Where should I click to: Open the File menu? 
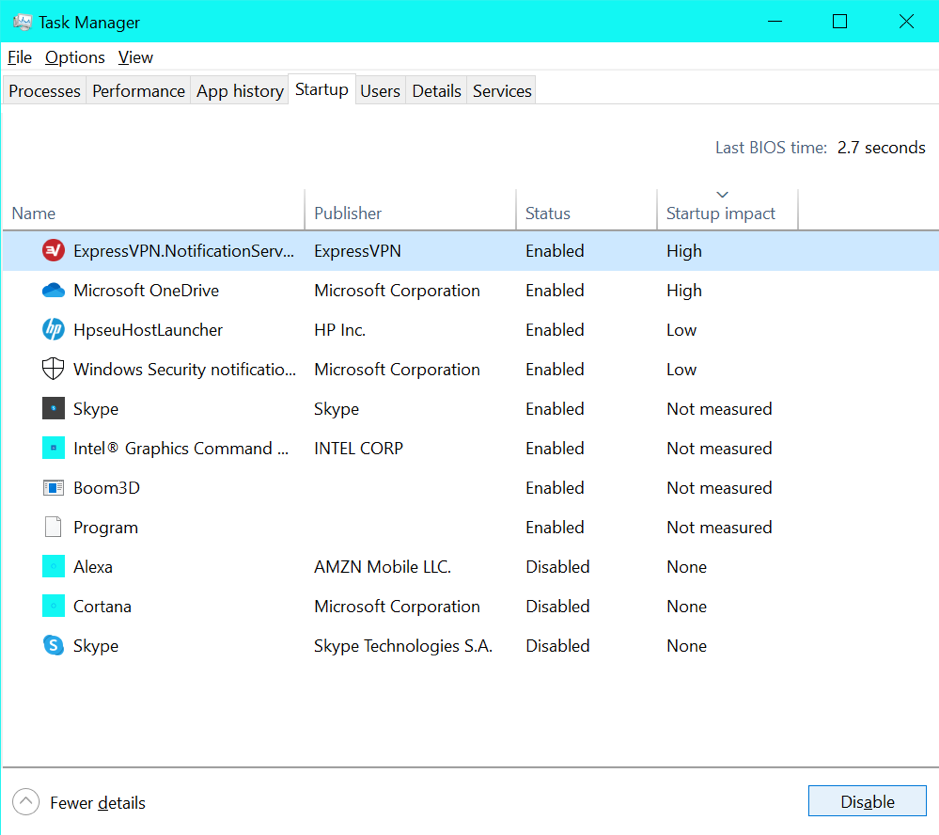coord(19,58)
